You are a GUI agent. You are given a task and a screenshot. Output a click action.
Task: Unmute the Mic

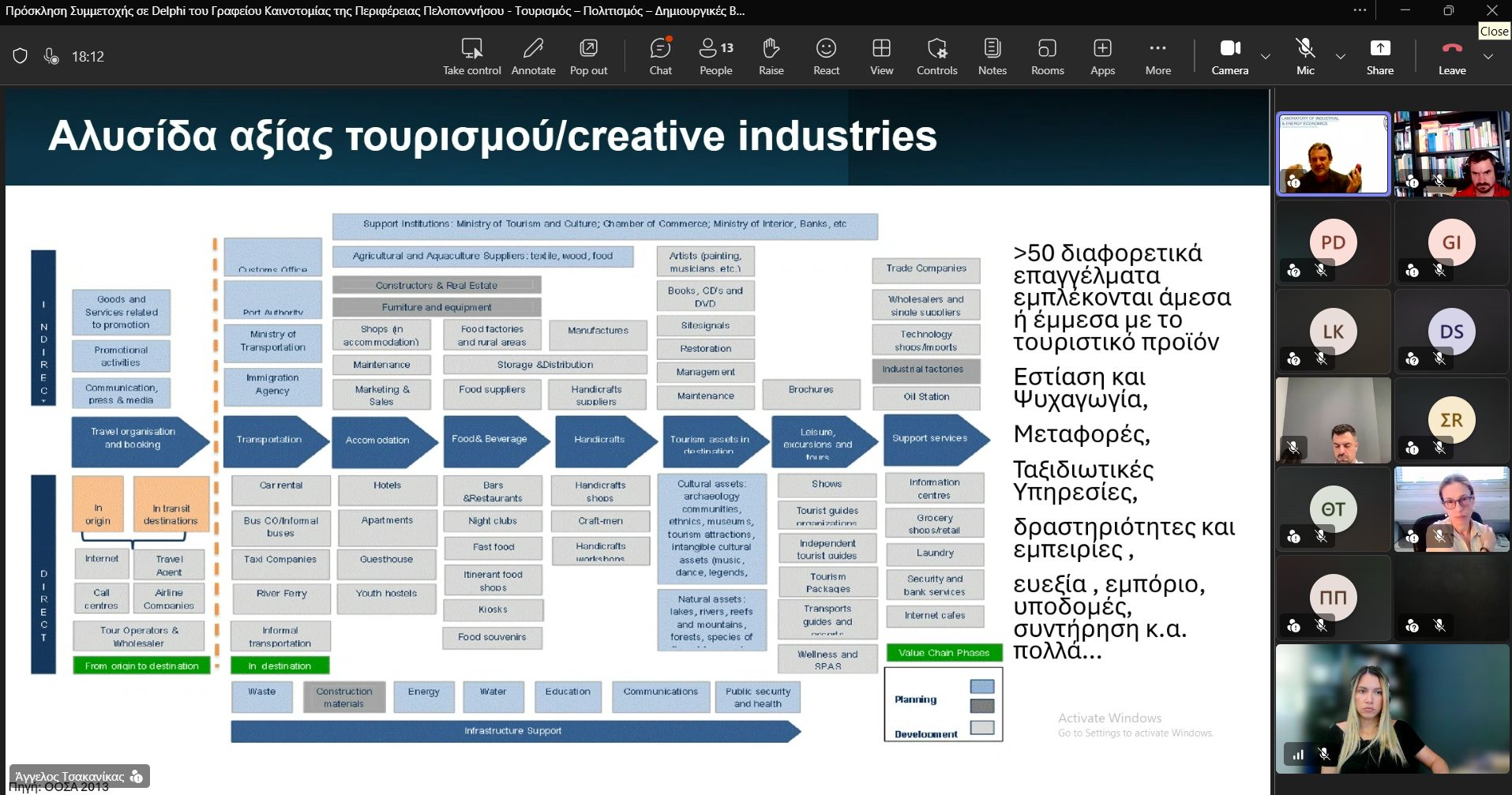(x=1305, y=56)
